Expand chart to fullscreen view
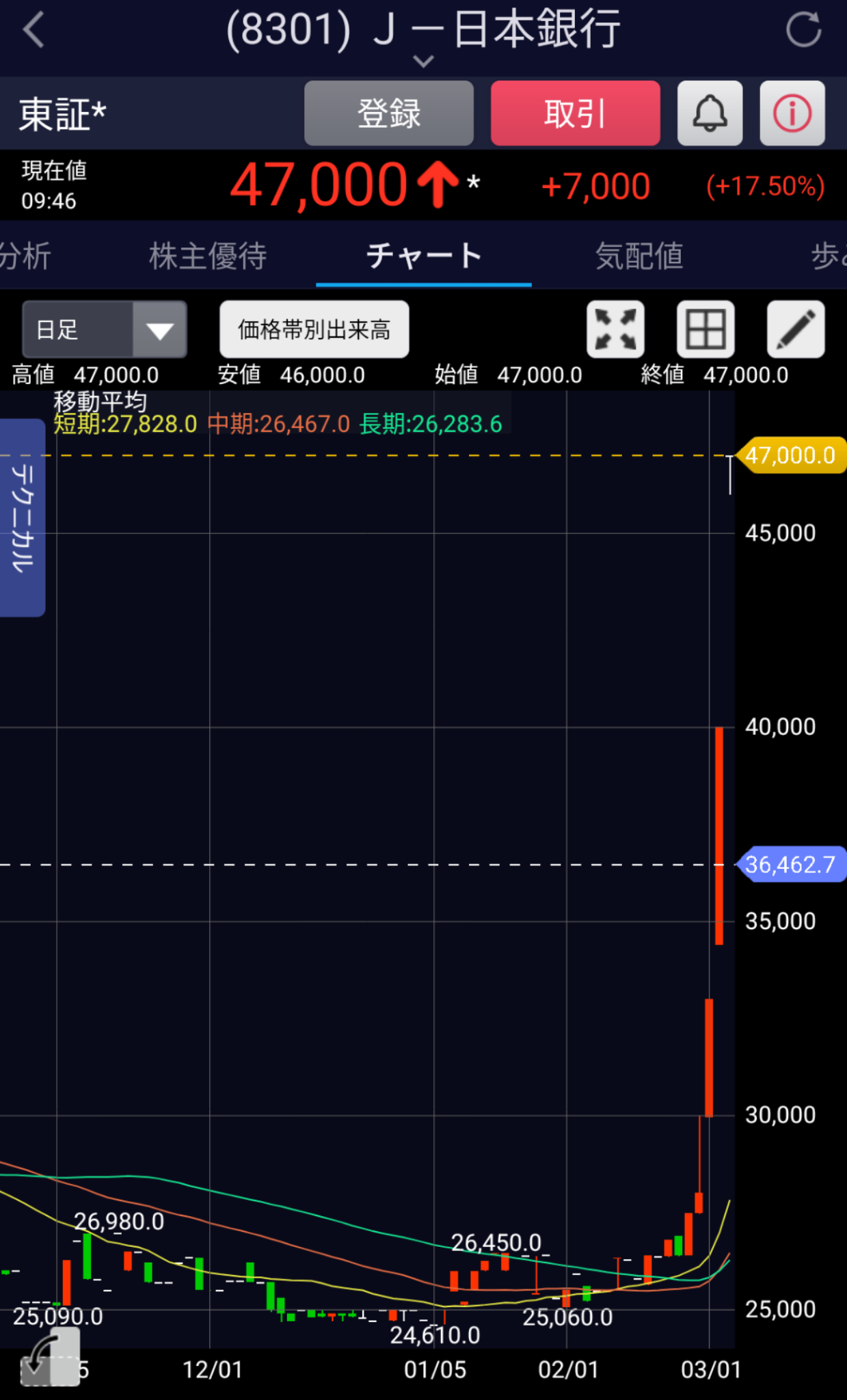 click(x=615, y=329)
